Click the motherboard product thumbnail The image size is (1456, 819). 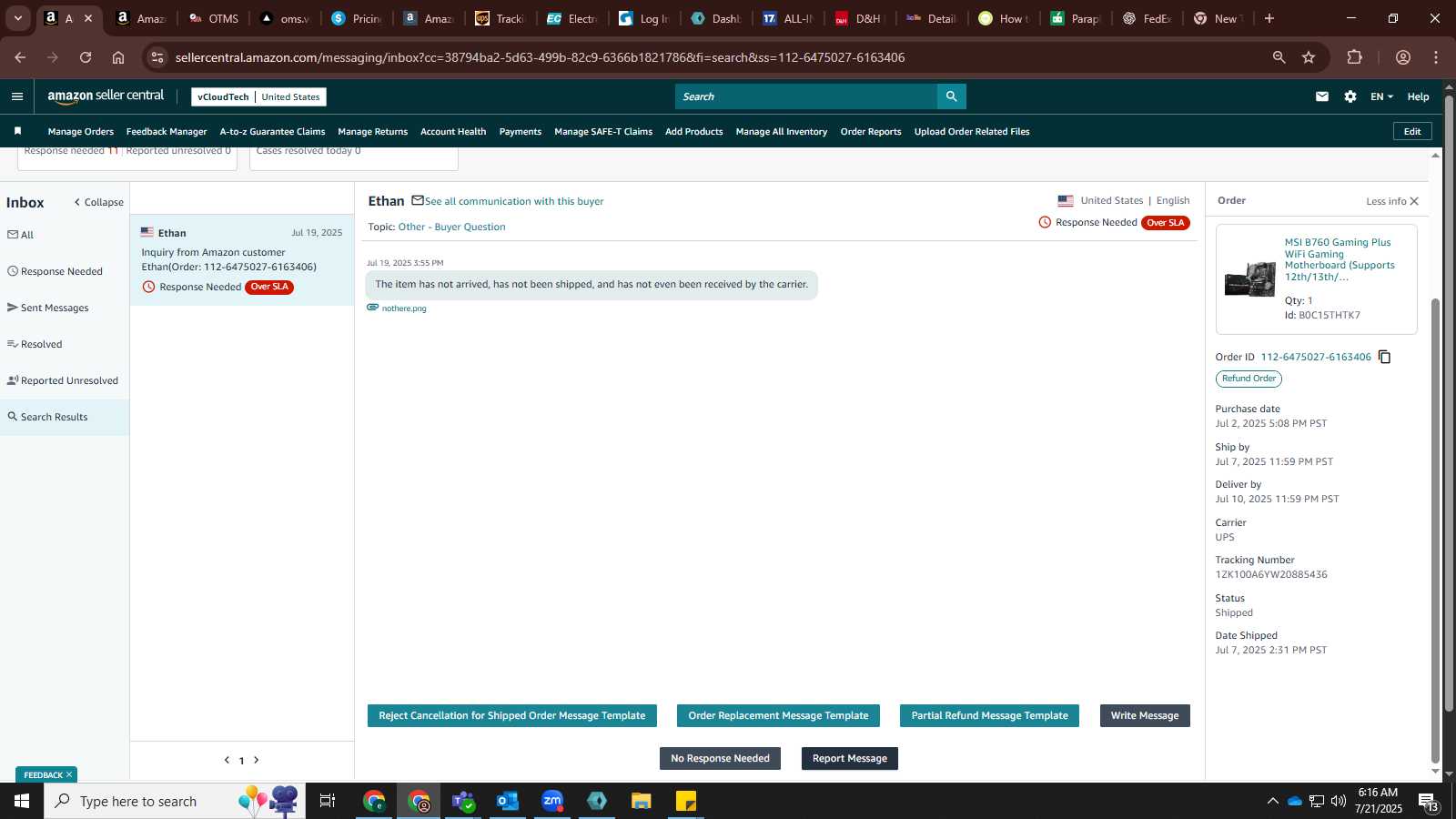click(x=1249, y=278)
